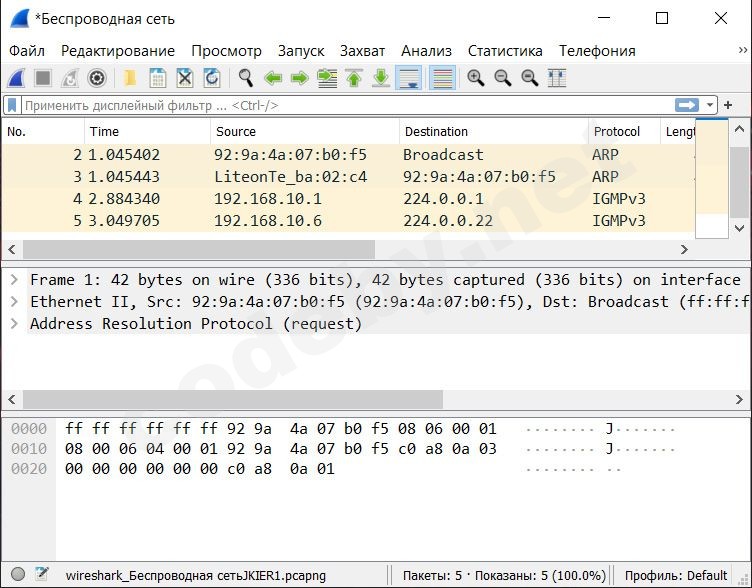Open the Запуск menu

tap(301, 51)
